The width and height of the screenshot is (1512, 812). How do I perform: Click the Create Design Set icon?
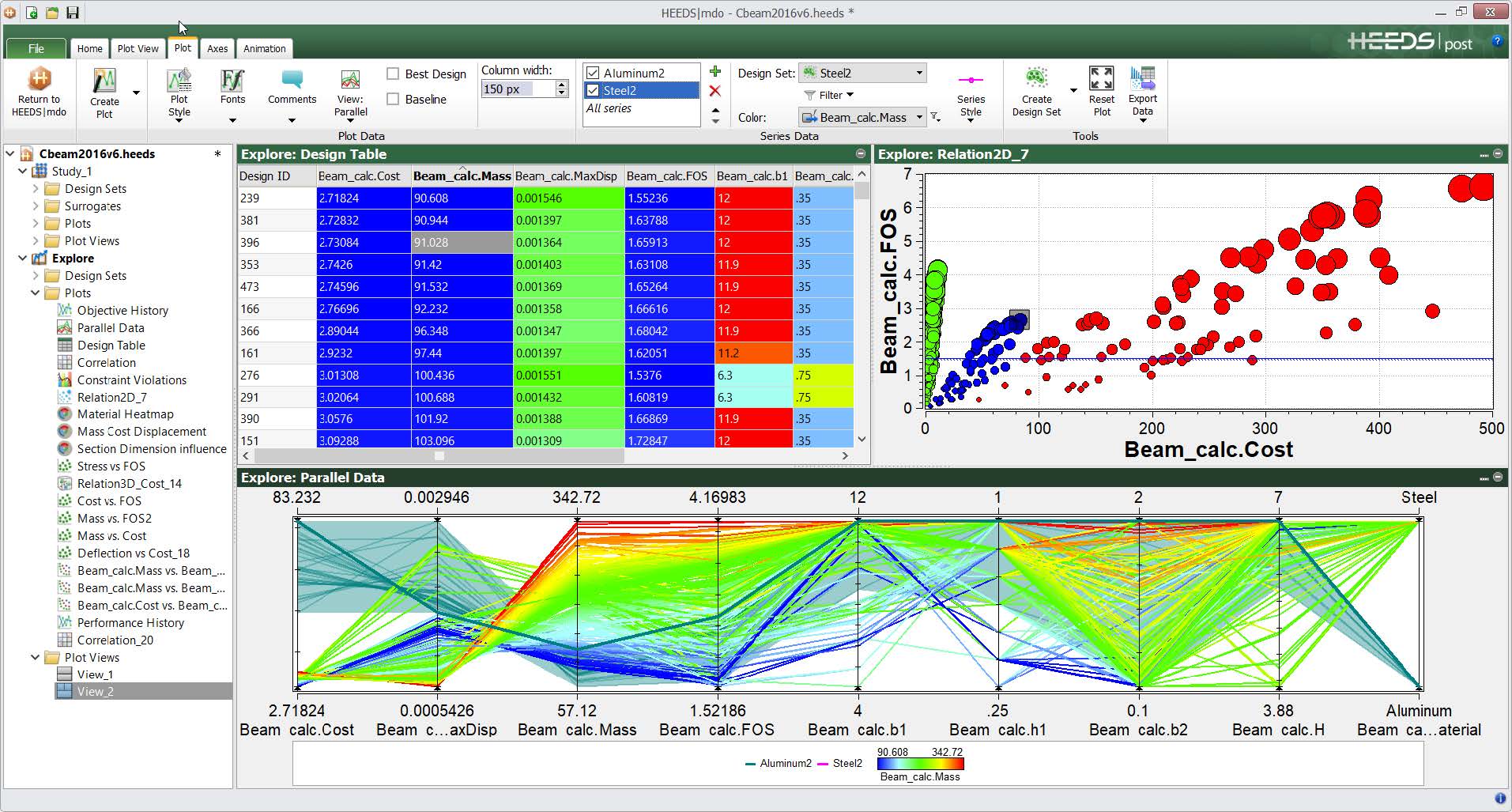[1036, 79]
